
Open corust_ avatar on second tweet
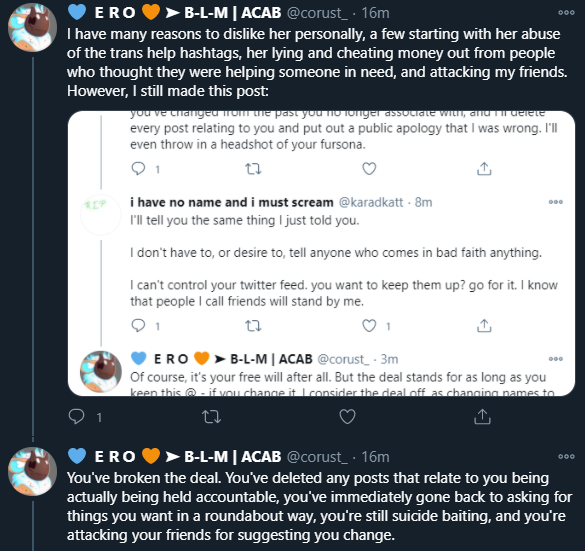(x=32, y=471)
